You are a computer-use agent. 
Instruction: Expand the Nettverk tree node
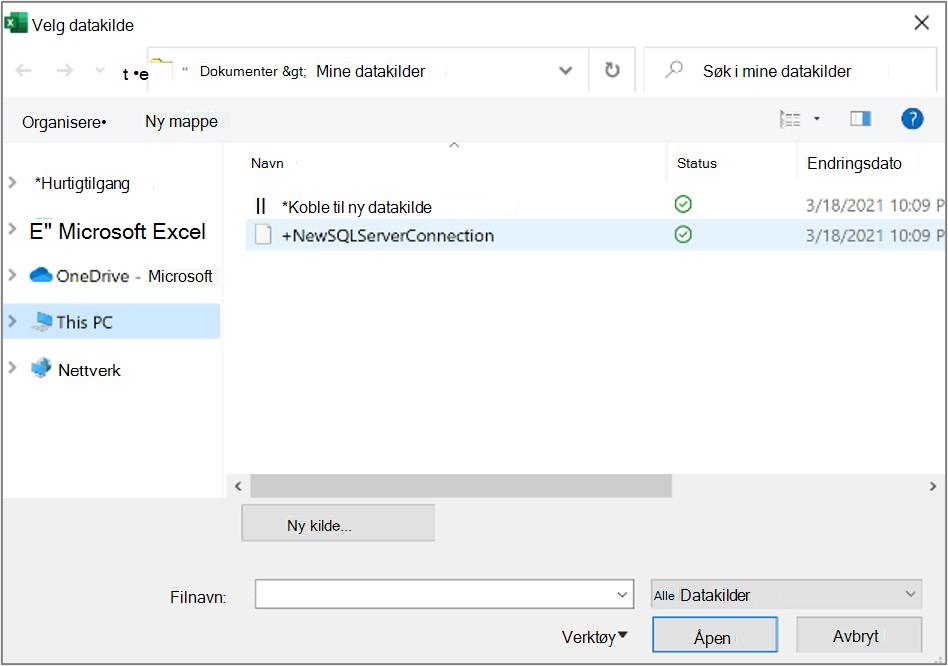point(12,367)
